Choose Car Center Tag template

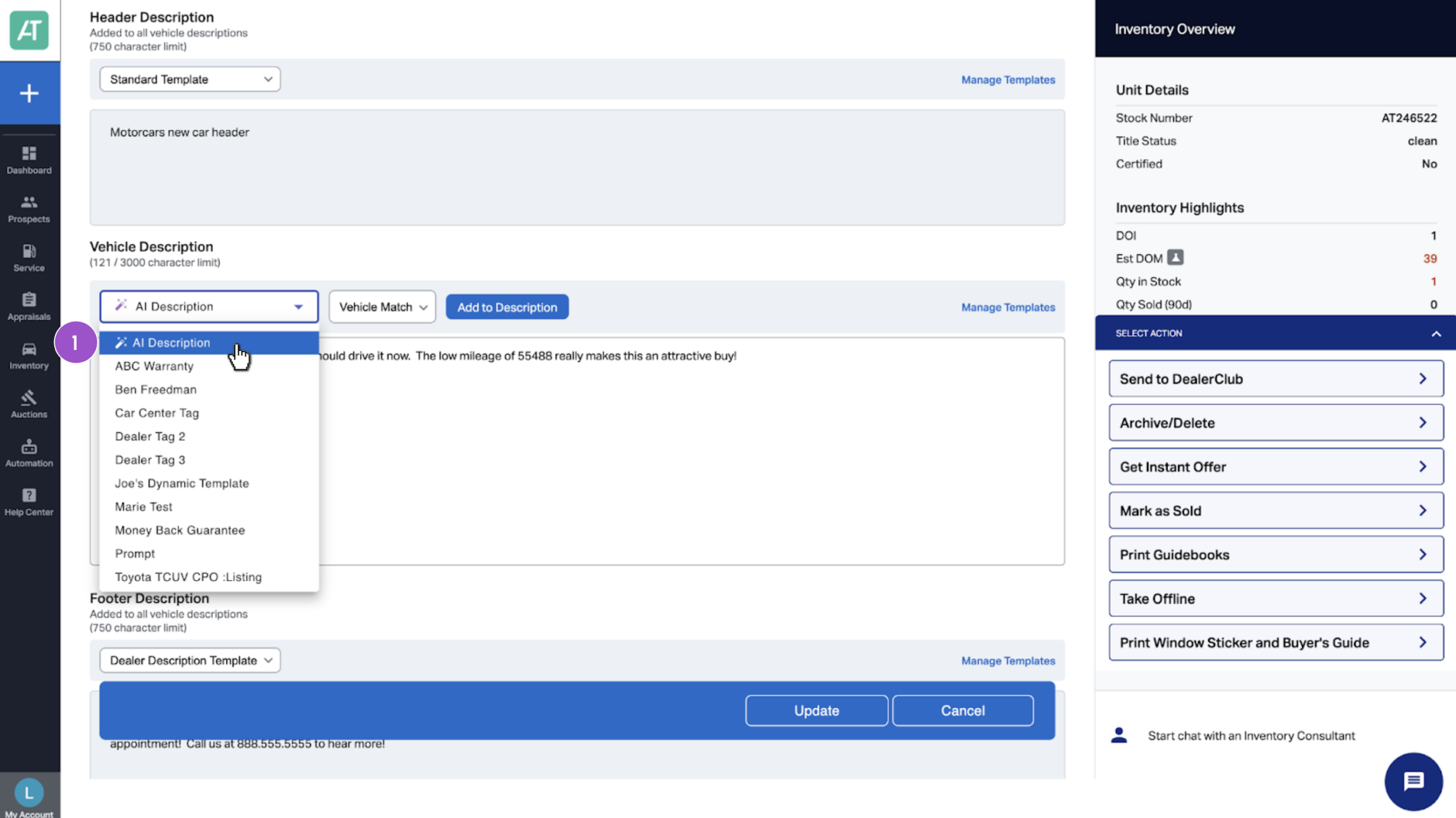209,412
